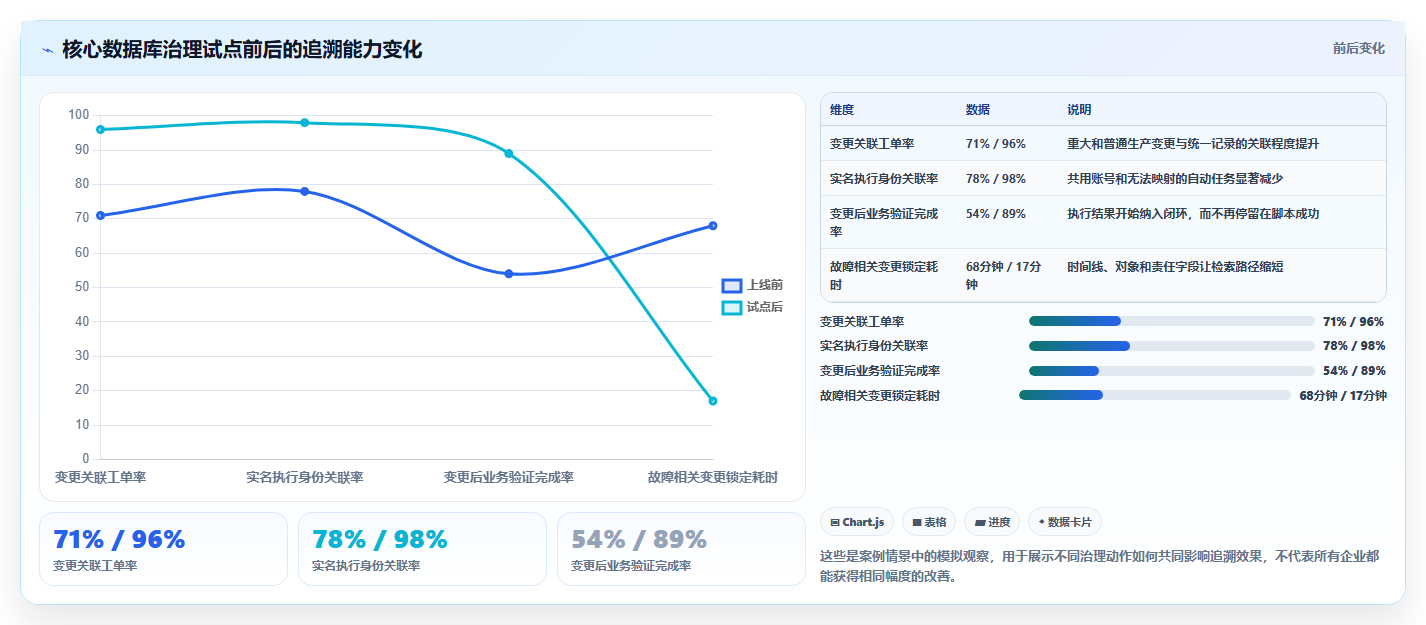1426x625 pixels.
Task: Click the 进度 tag
Action: pyautogui.click(x=992, y=522)
